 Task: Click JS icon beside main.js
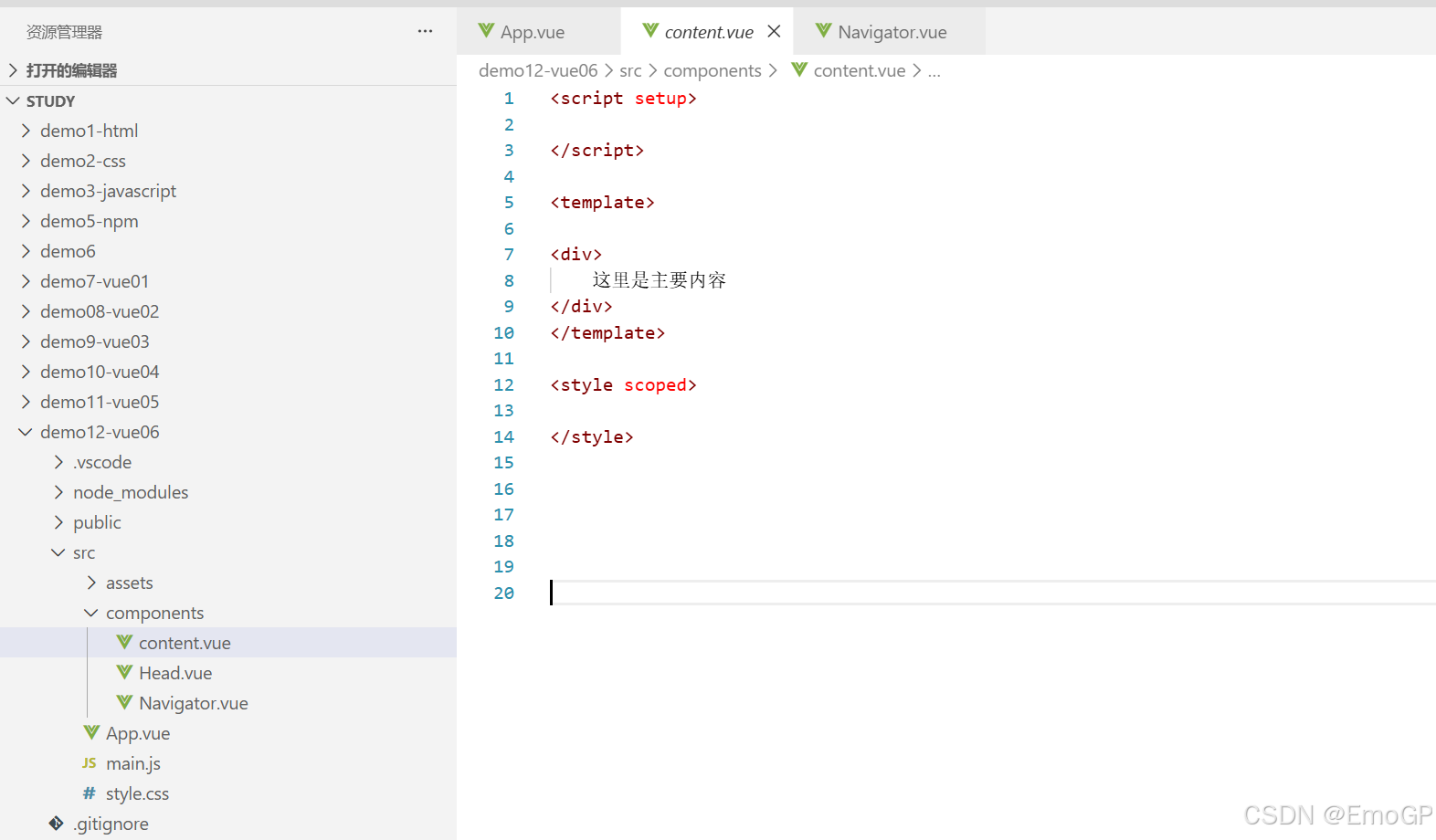pyautogui.click(x=89, y=763)
